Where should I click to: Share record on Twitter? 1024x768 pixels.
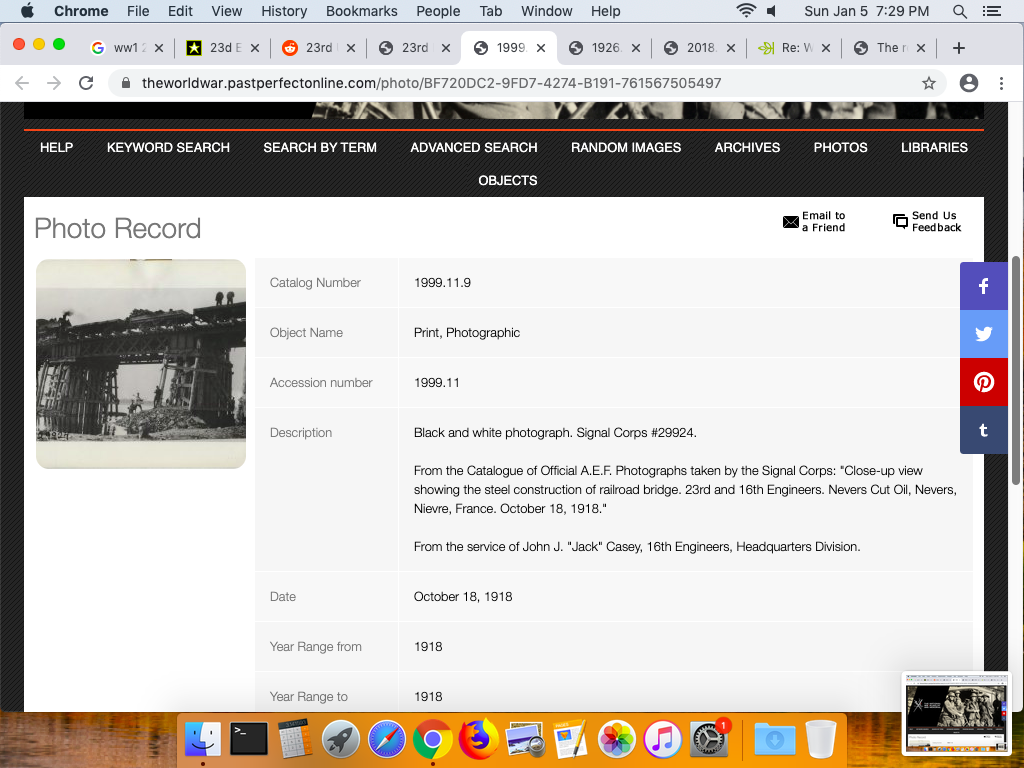click(x=984, y=334)
